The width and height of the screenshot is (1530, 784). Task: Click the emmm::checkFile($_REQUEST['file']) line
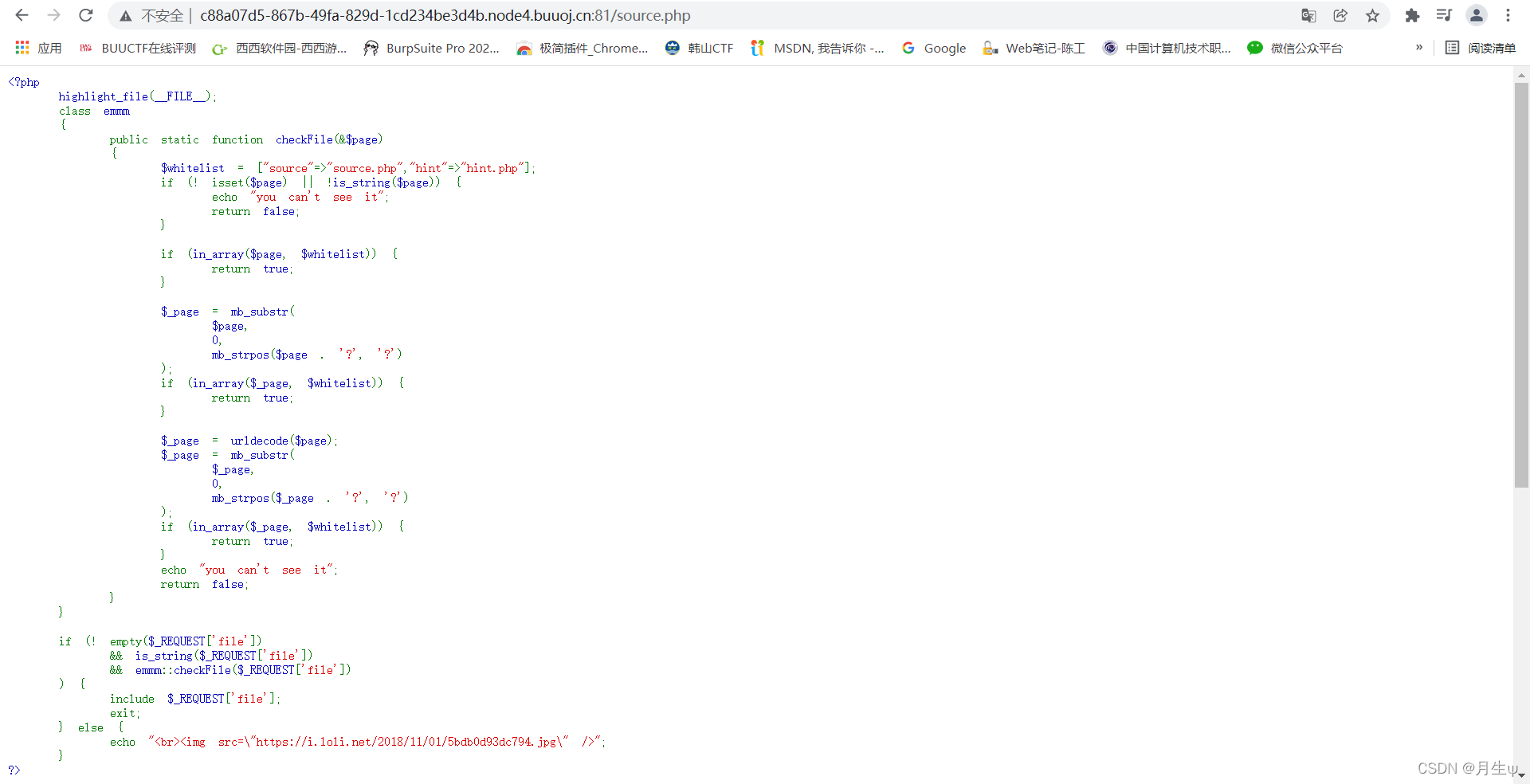pyautogui.click(x=230, y=670)
